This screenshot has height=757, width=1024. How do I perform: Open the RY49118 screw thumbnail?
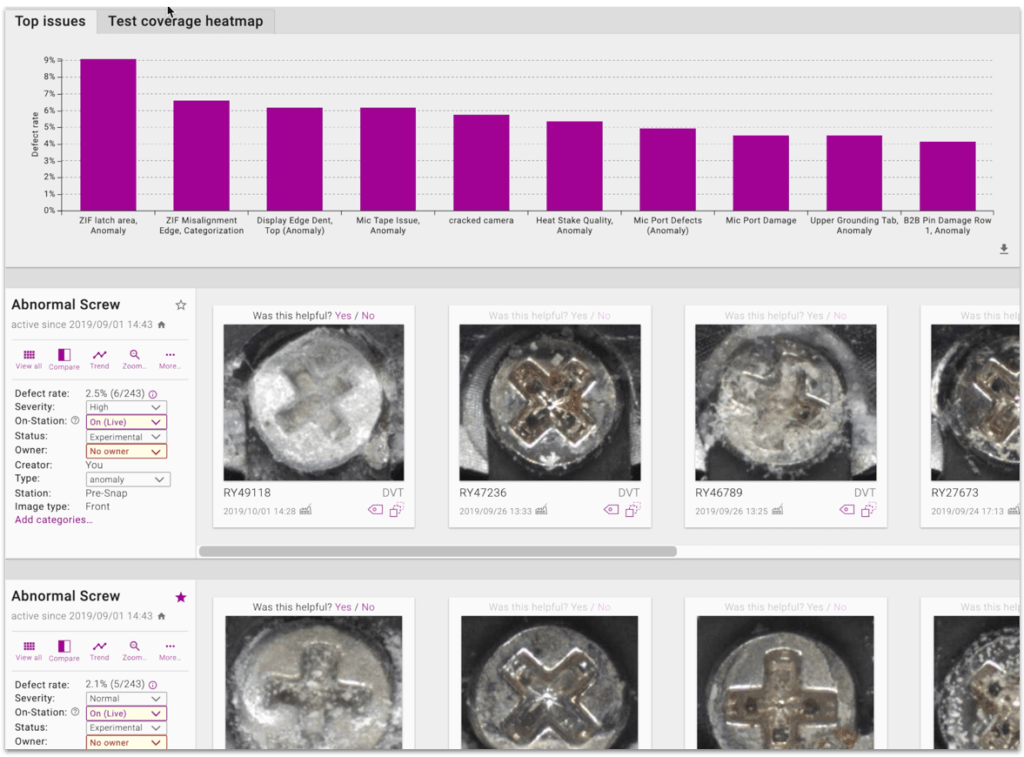coord(313,402)
